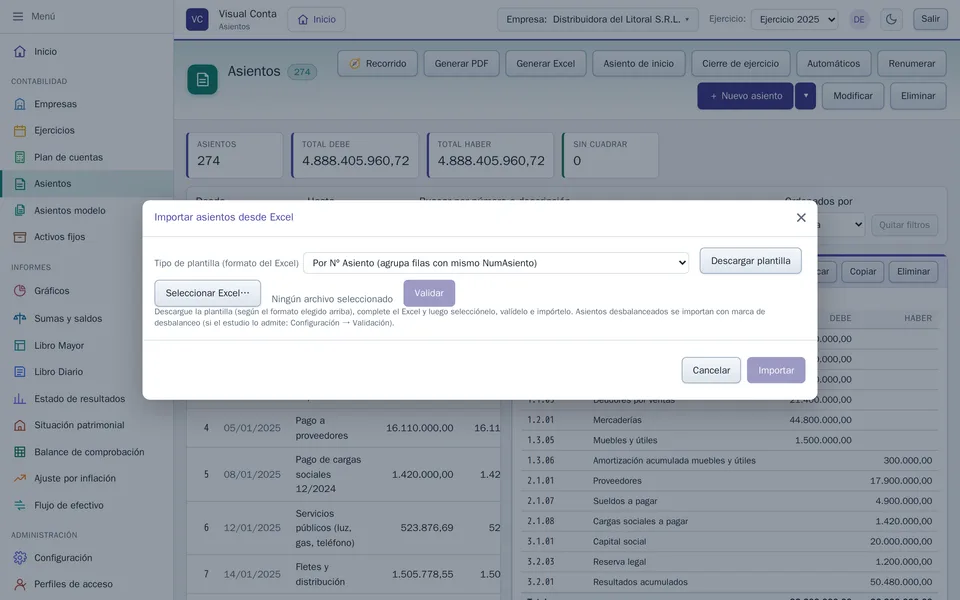Toggle dark mode moon icon

point(891,20)
